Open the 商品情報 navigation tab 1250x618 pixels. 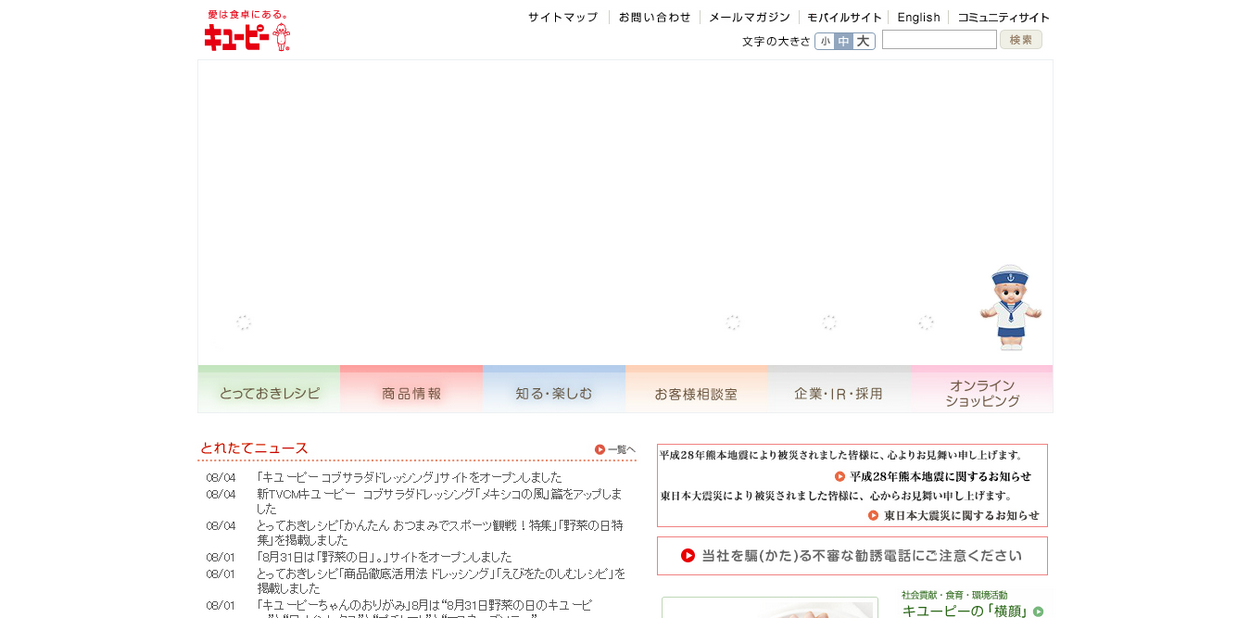411,391
